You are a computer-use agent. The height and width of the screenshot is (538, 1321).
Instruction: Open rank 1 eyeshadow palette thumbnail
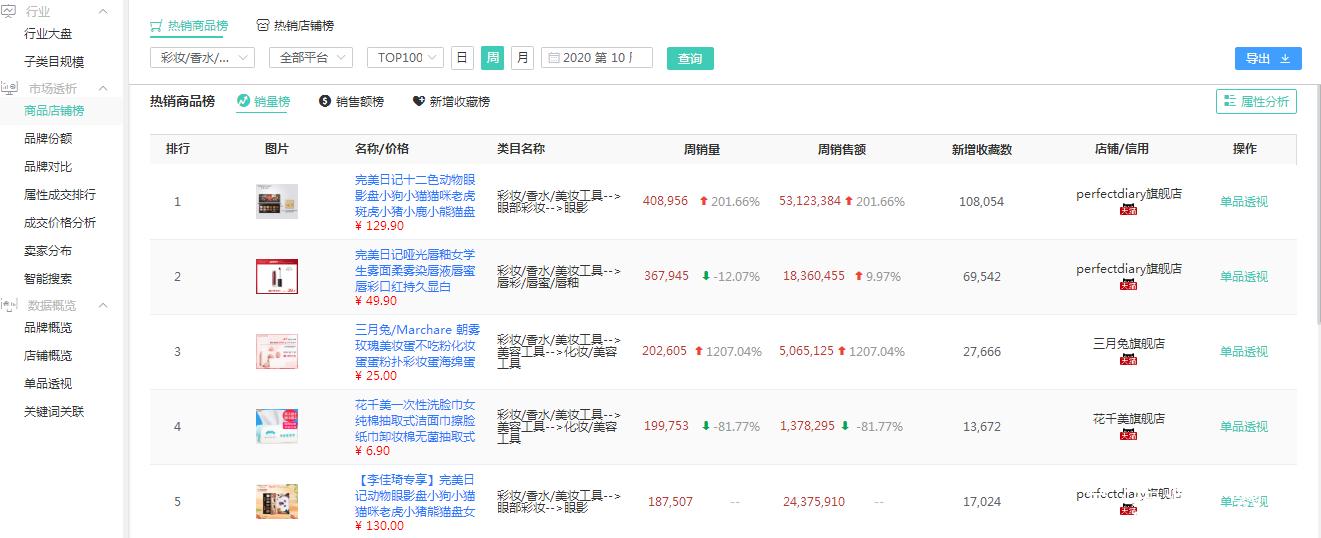point(277,201)
